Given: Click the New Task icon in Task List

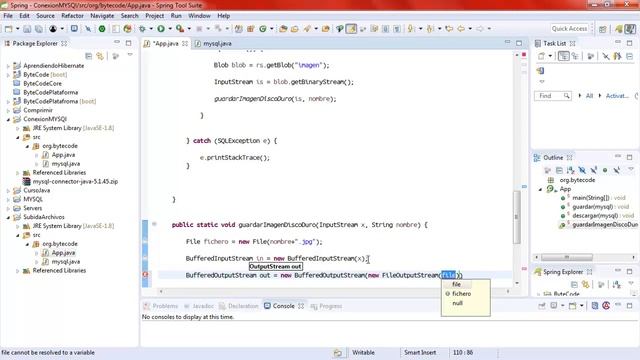Looking at the screenshot, I should point(541,56).
